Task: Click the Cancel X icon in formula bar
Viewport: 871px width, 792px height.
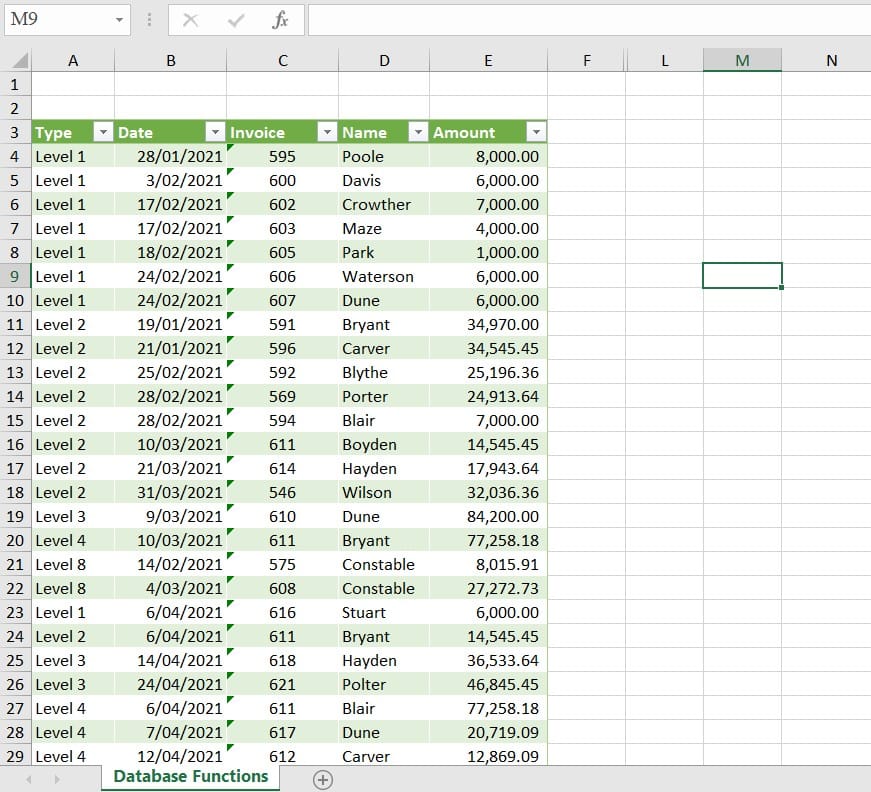Action: point(191,20)
